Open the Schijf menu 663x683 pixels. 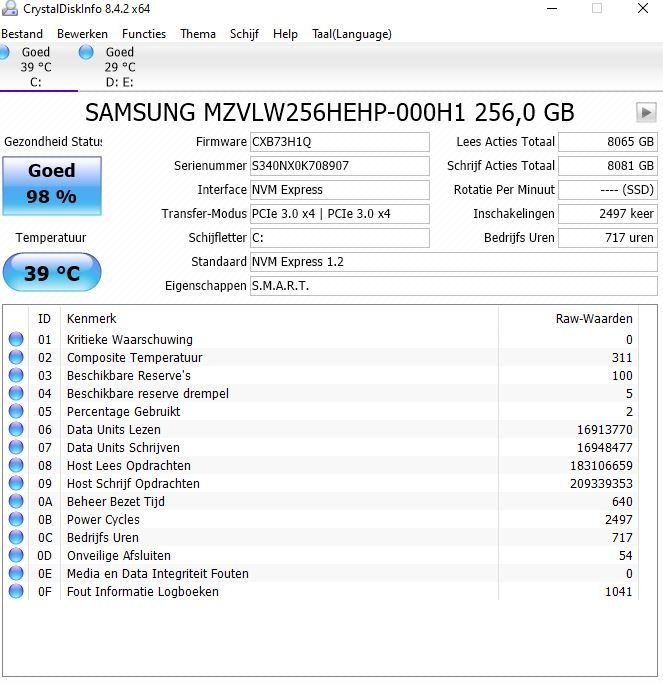pyautogui.click(x=244, y=34)
